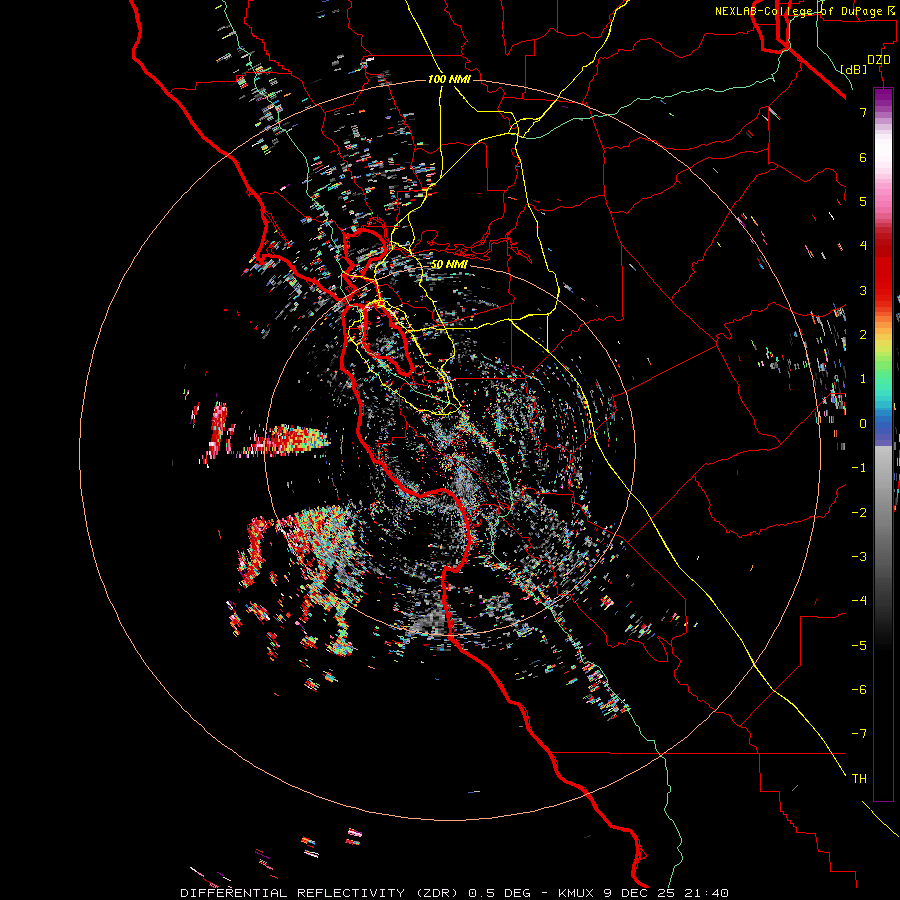Viewport: 900px width, 900px height.
Task: Click the "(ZDR)" product abbreviation in caption
Action: pyautogui.click(x=437, y=893)
